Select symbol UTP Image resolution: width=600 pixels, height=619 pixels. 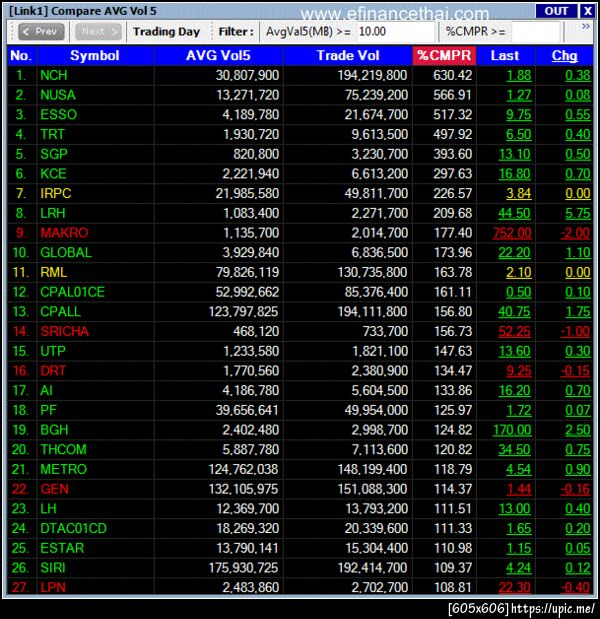click(53, 351)
